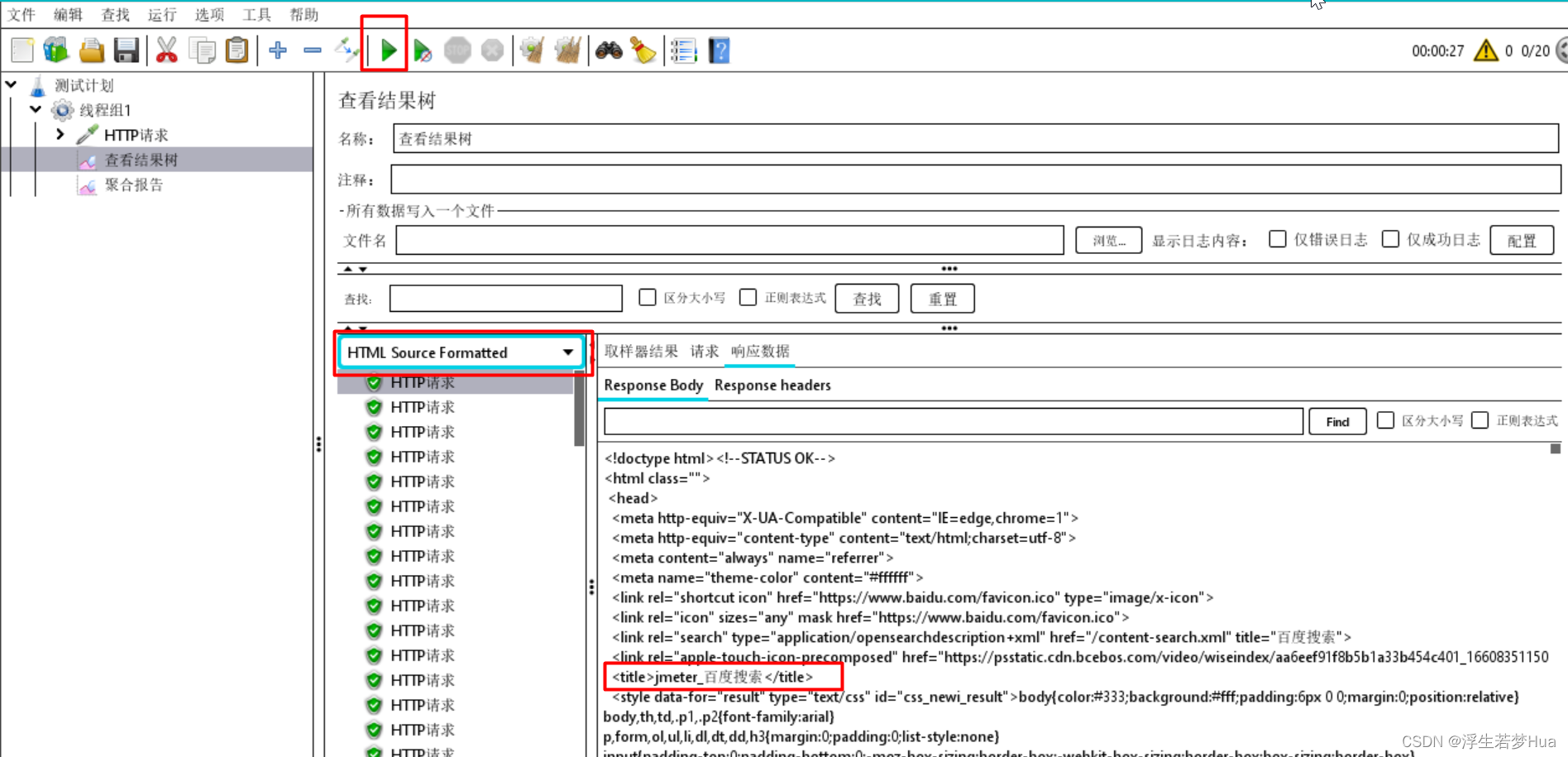Screen dimensions: 1568x757
Task: Toggle 区分大小写 beside the Find button
Action: (x=1385, y=420)
